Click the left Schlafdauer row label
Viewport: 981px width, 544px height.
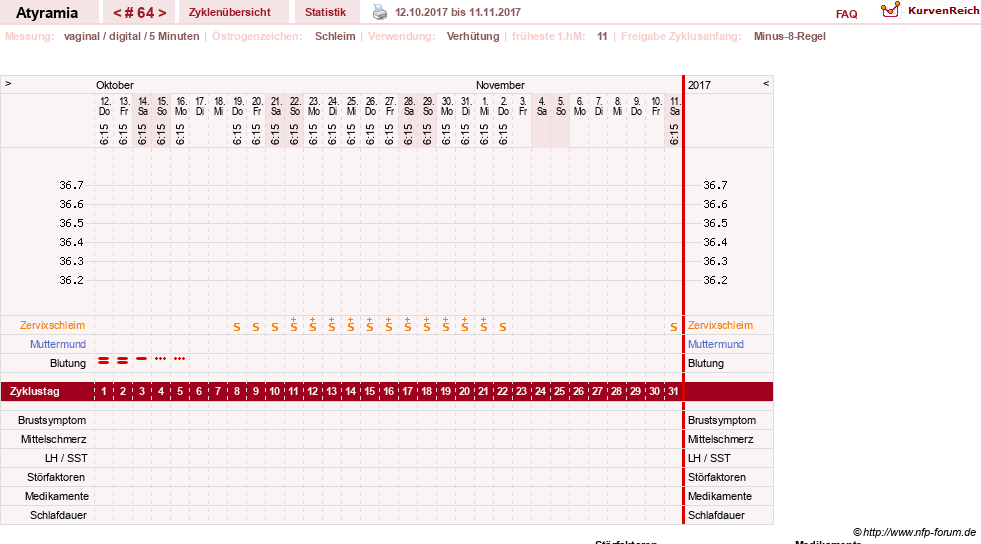coord(58,515)
